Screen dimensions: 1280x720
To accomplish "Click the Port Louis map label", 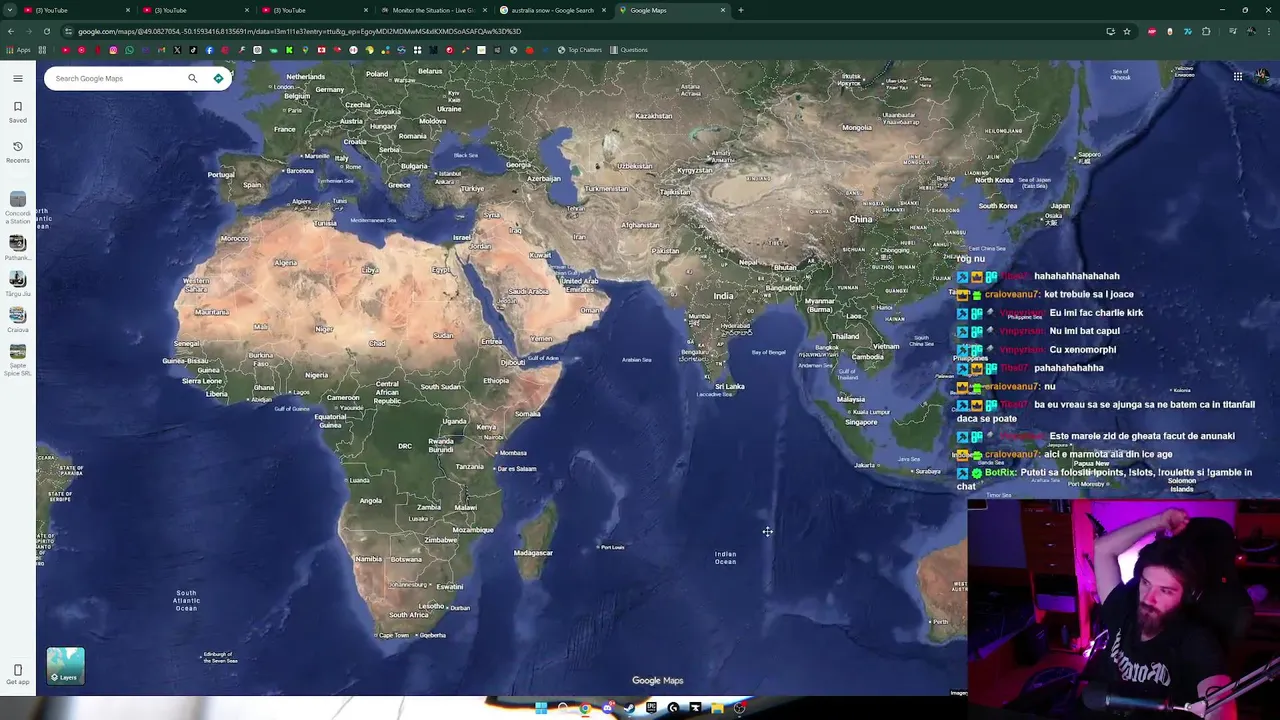I will (612, 547).
